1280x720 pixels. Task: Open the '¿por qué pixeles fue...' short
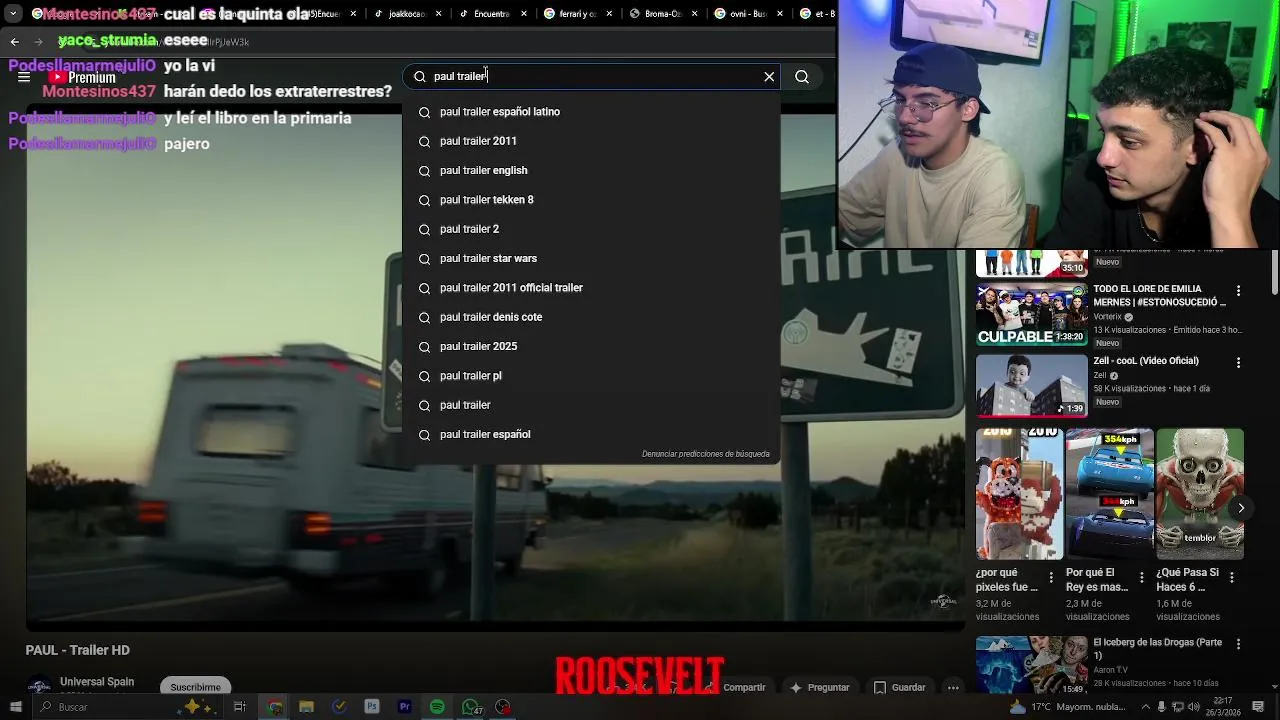[1019, 494]
